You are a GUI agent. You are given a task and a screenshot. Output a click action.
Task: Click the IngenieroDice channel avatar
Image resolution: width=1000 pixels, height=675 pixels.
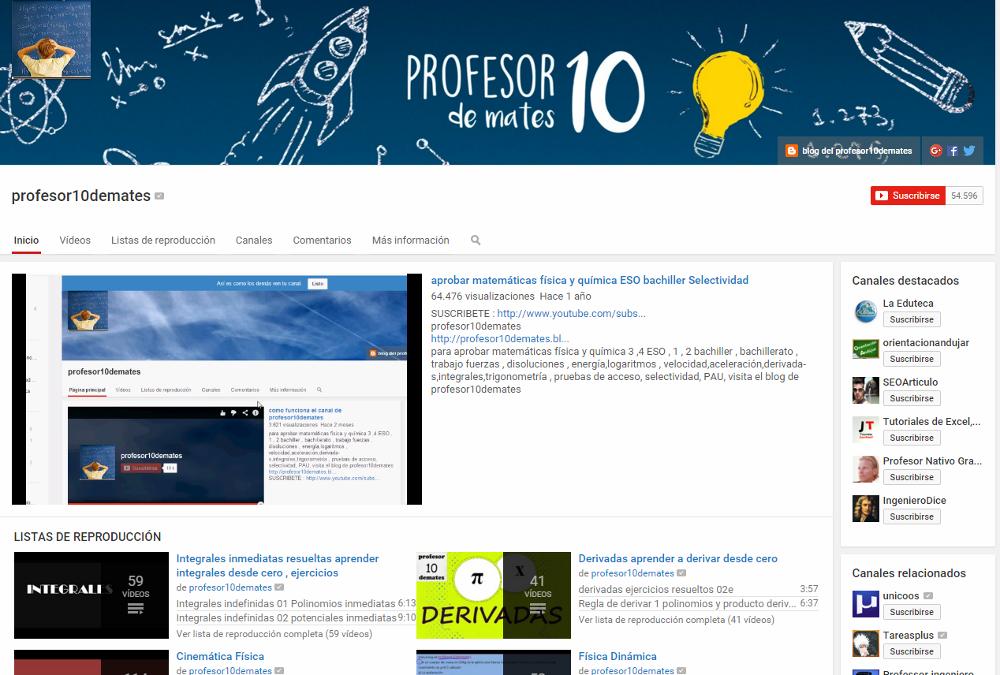click(865, 508)
